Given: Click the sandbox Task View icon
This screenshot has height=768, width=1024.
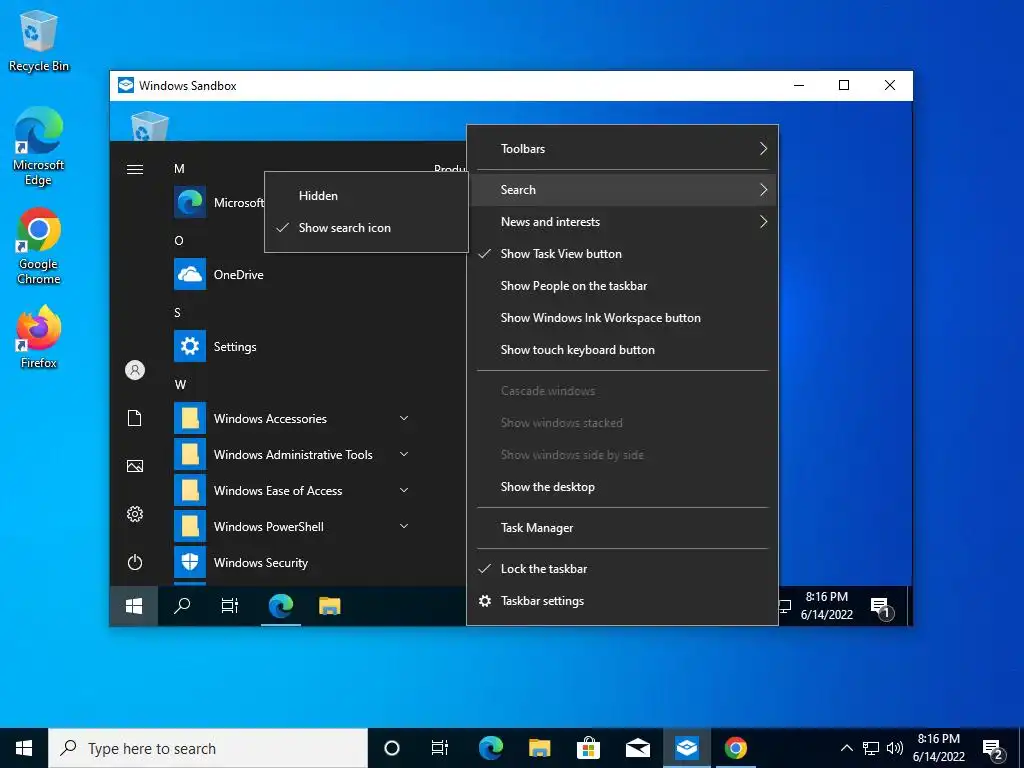Looking at the screenshot, I should (x=230, y=606).
